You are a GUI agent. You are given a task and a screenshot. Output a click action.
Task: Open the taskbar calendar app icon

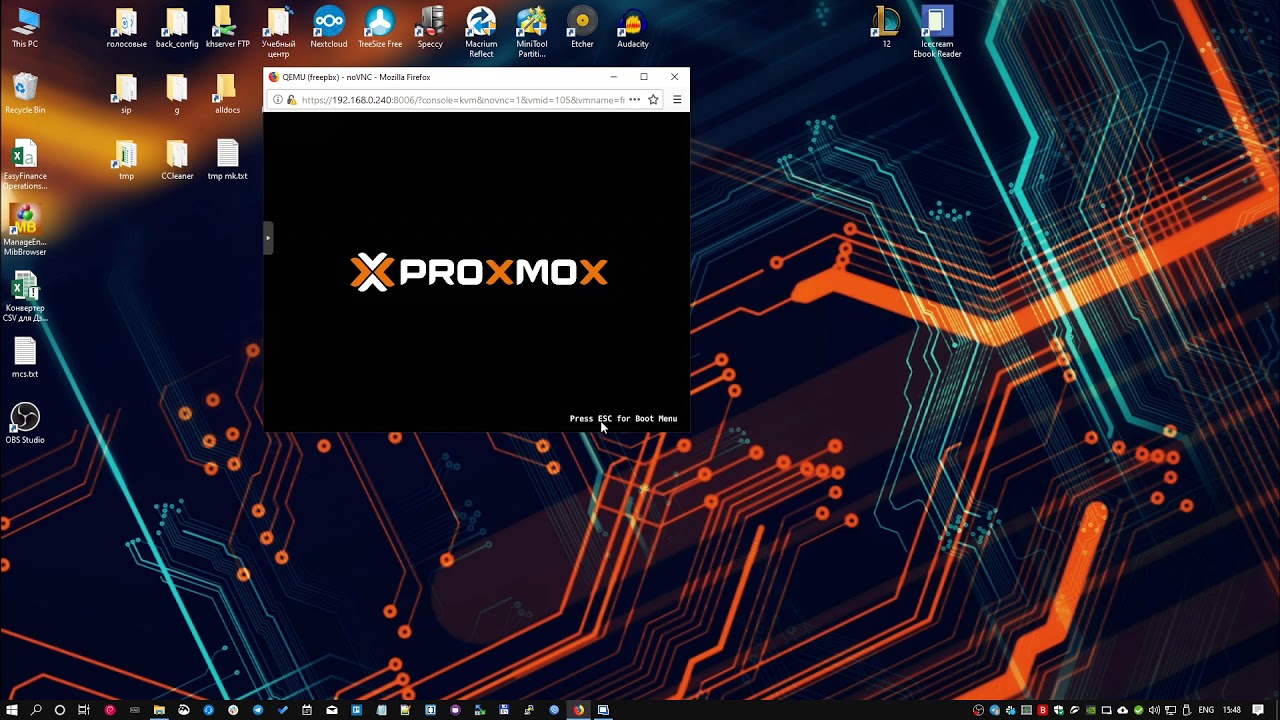pyautogui.click(x=307, y=710)
